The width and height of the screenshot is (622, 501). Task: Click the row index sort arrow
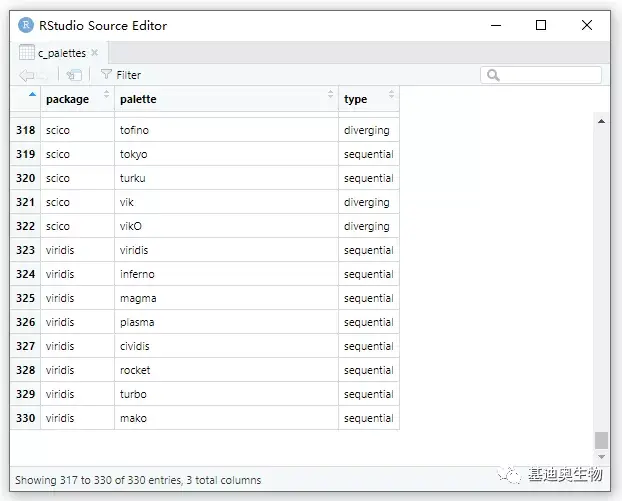[x=32, y=95]
